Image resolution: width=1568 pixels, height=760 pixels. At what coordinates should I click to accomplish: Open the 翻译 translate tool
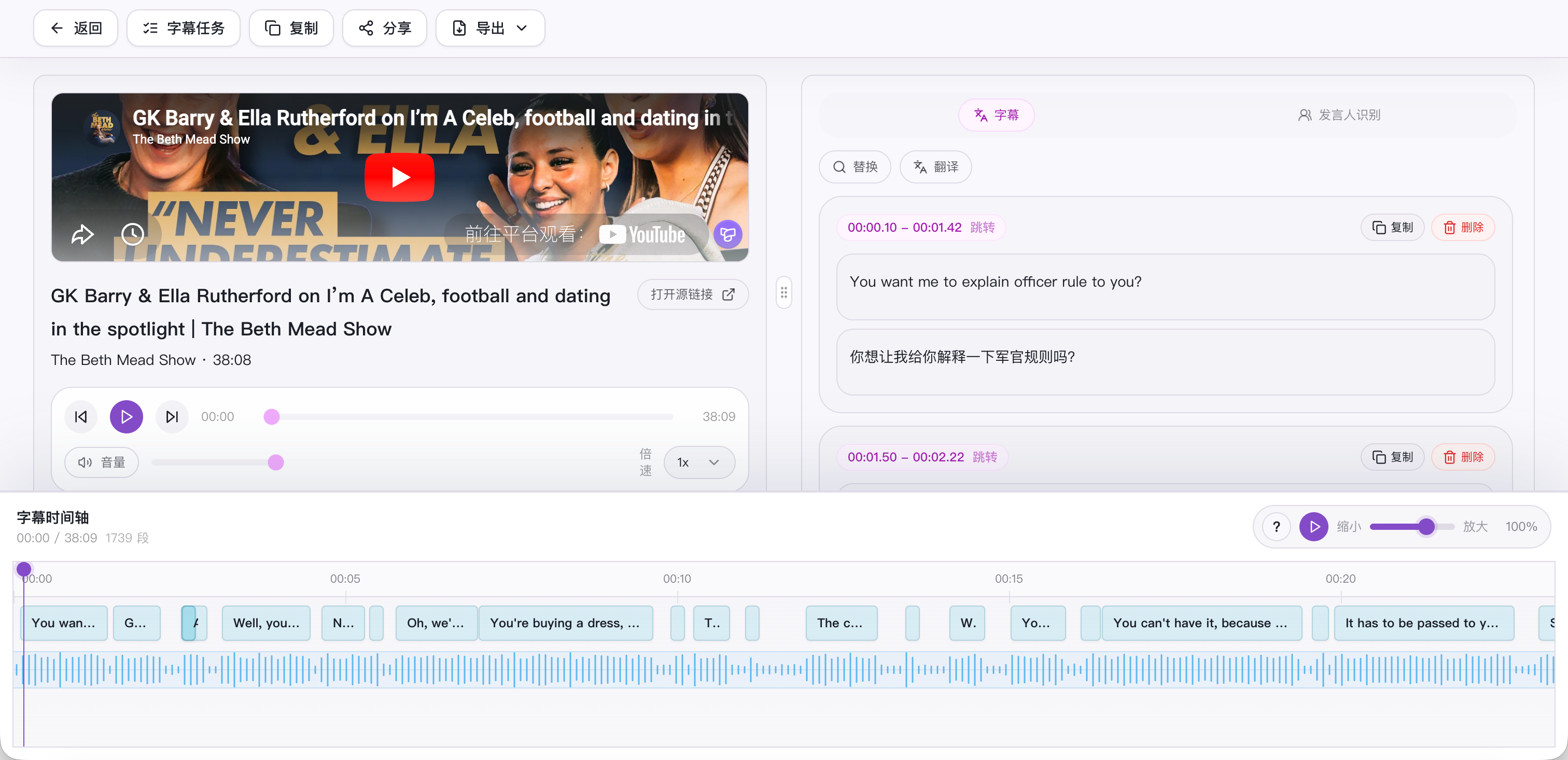point(935,167)
